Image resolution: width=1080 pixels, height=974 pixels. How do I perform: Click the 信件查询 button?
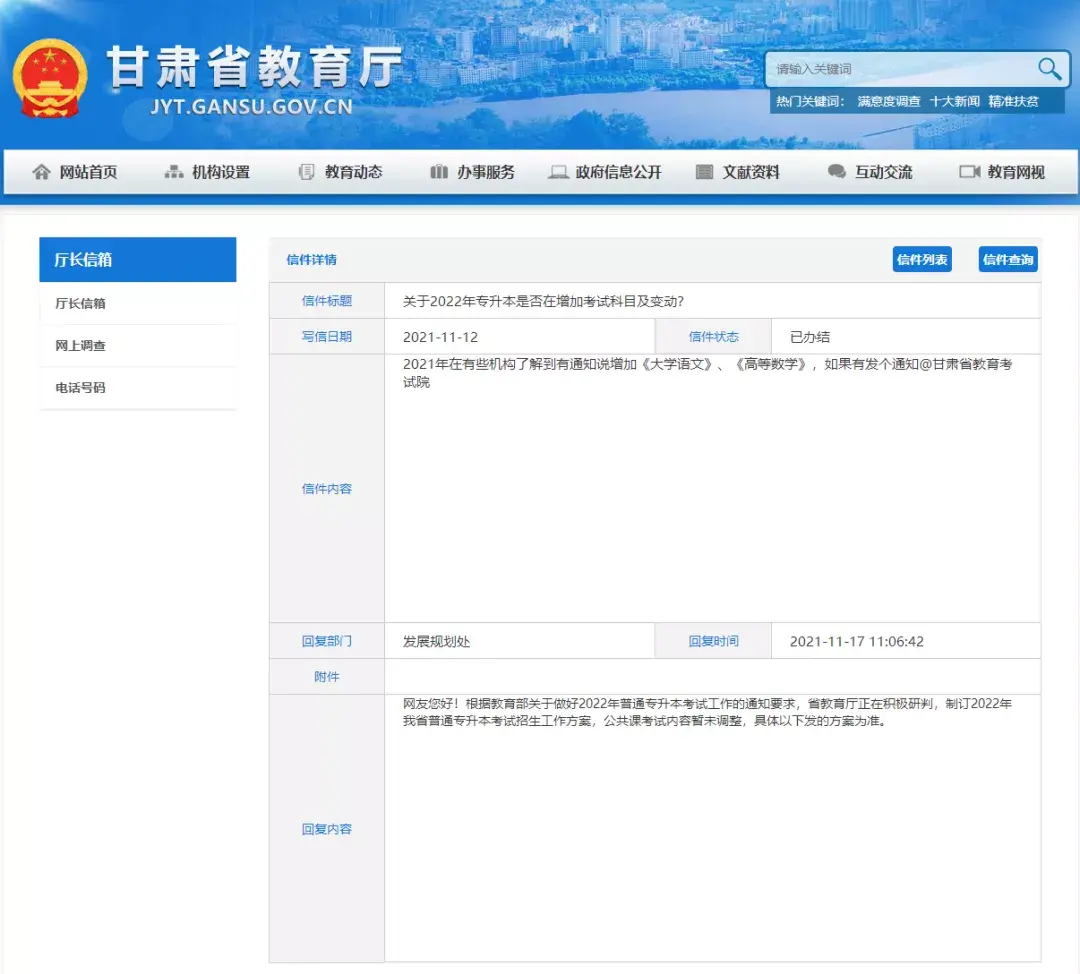click(x=1007, y=258)
